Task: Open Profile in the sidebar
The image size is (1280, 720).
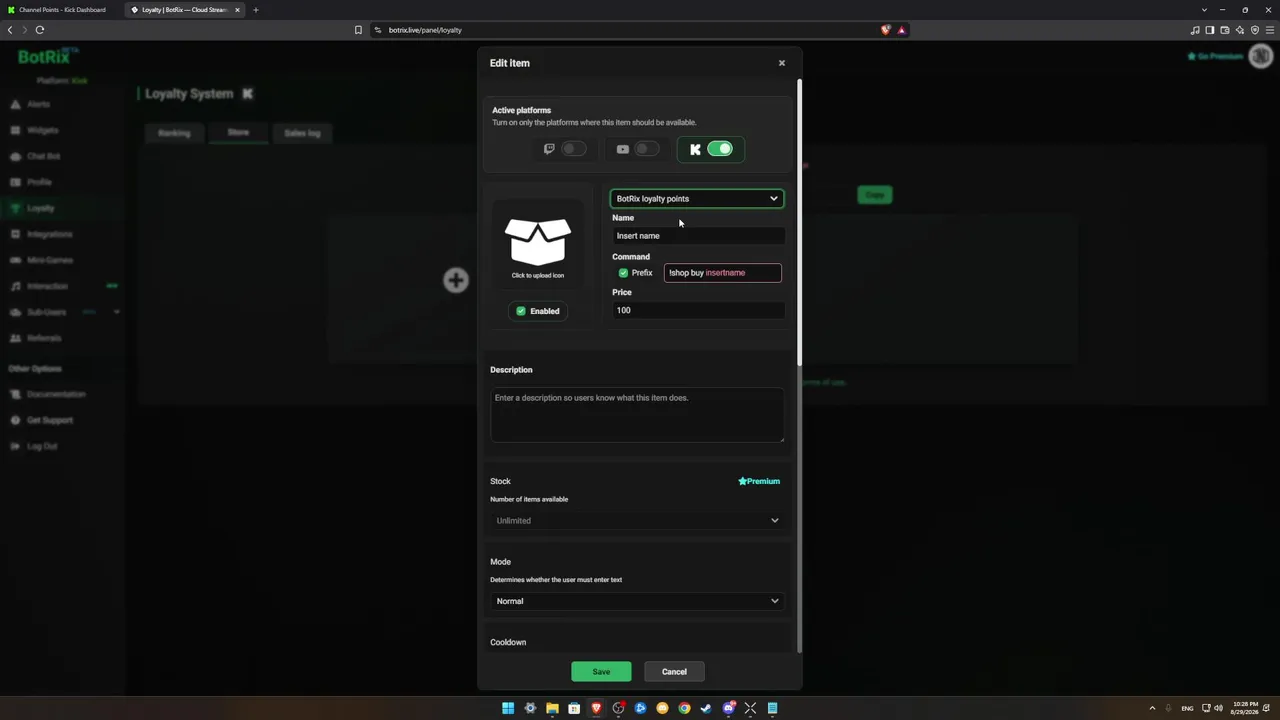Action: point(39,182)
